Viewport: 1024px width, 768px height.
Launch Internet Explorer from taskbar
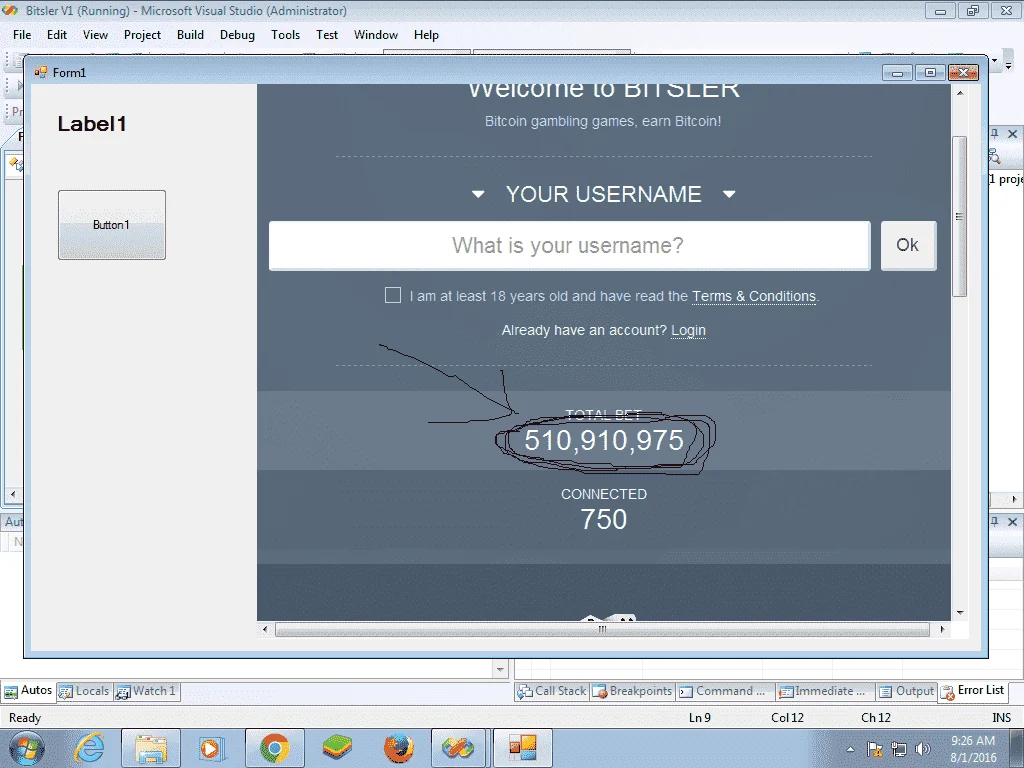click(x=89, y=748)
